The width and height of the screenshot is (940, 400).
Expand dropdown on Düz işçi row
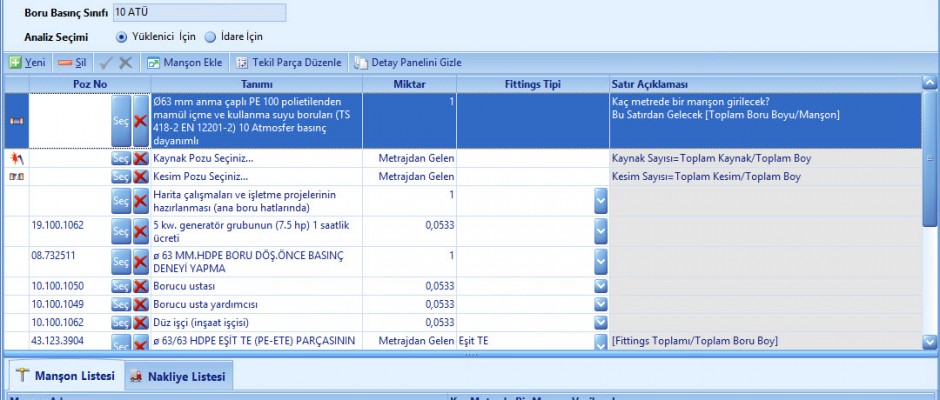[x=600, y=323]
